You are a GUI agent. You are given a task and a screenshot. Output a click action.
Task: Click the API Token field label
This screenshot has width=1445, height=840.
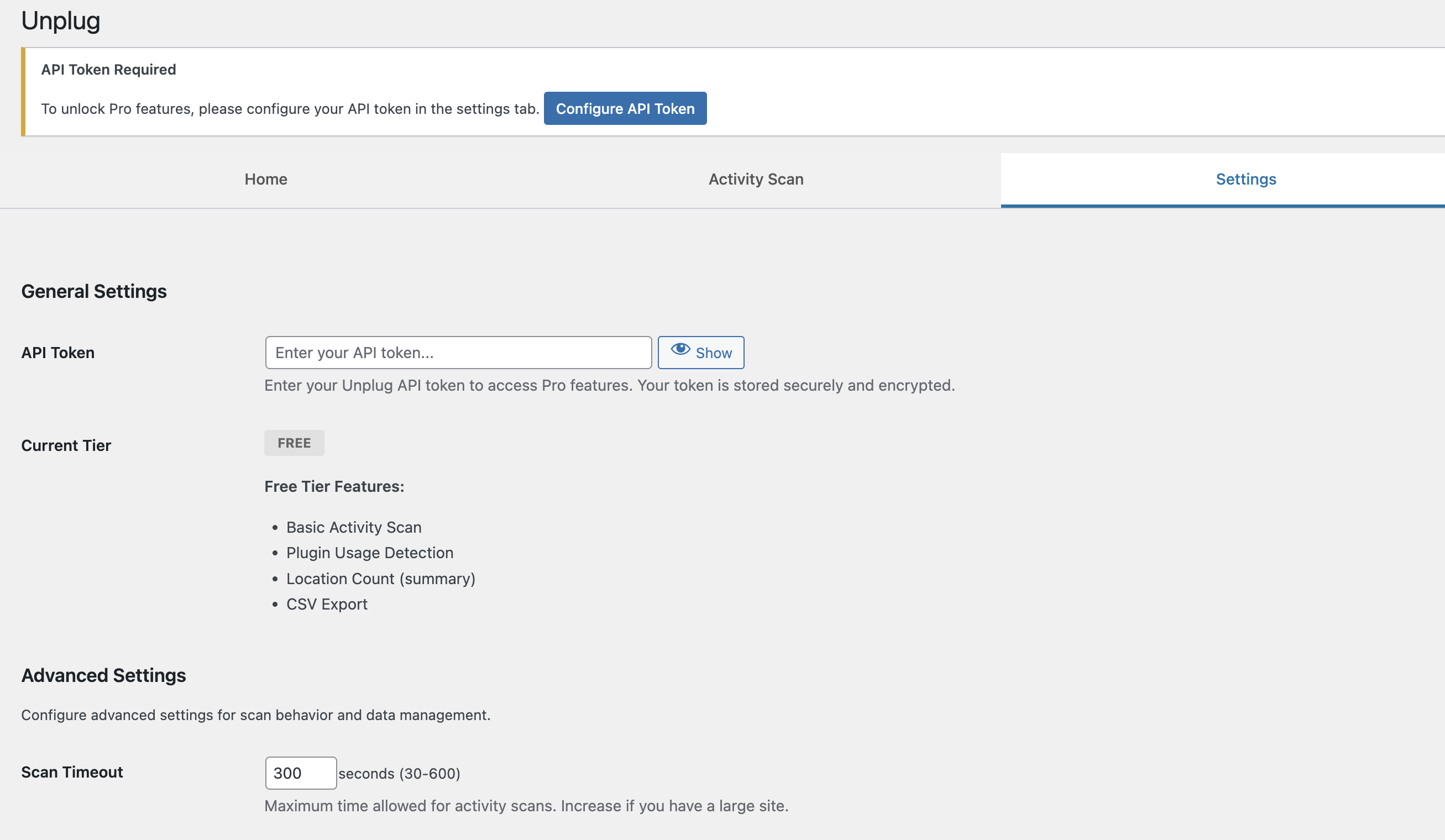pos(58,353)
